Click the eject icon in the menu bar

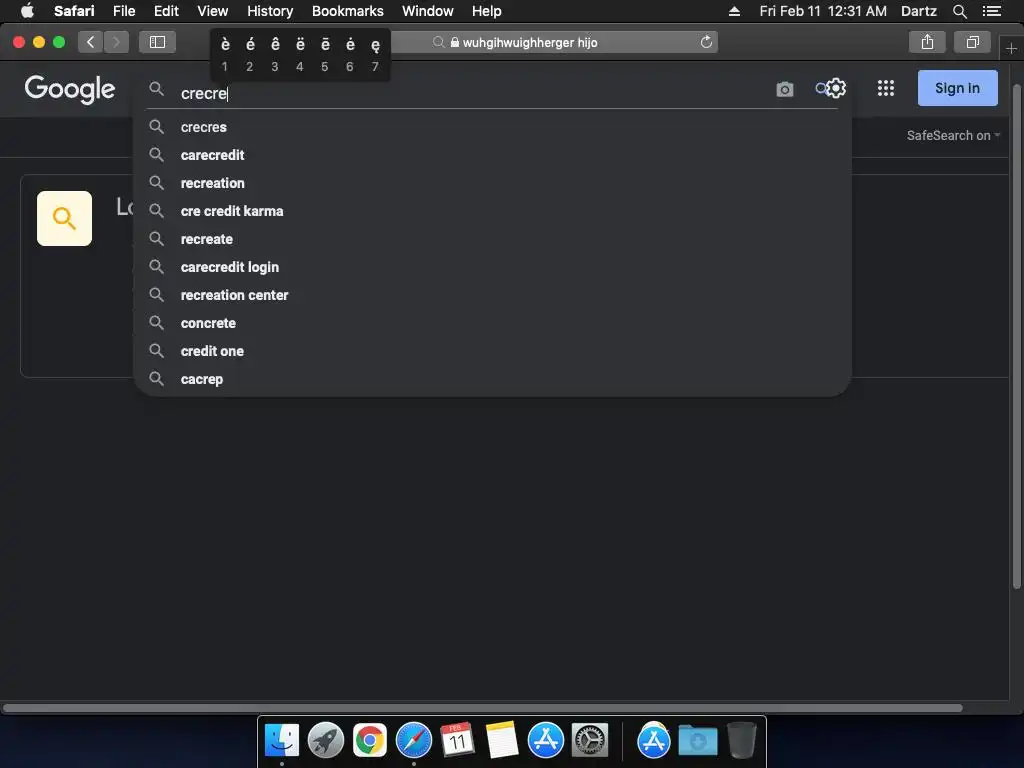coord(734,11)
